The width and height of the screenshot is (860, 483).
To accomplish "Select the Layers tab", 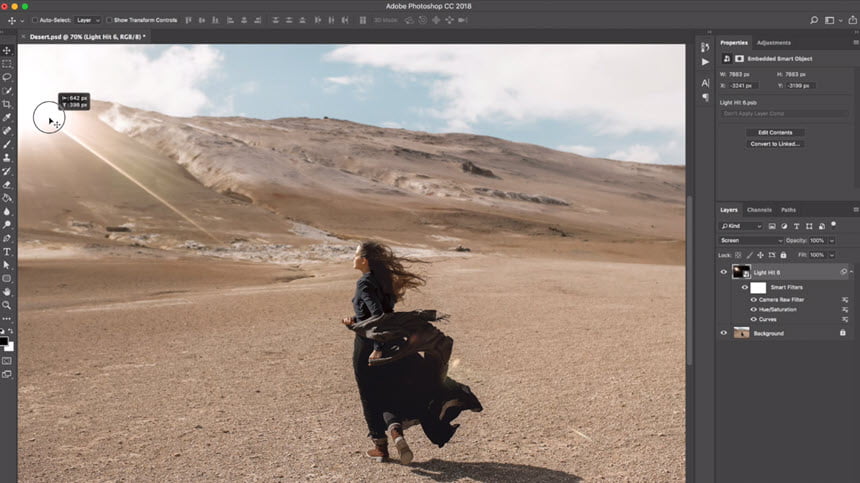I will (x=729, y=210).
